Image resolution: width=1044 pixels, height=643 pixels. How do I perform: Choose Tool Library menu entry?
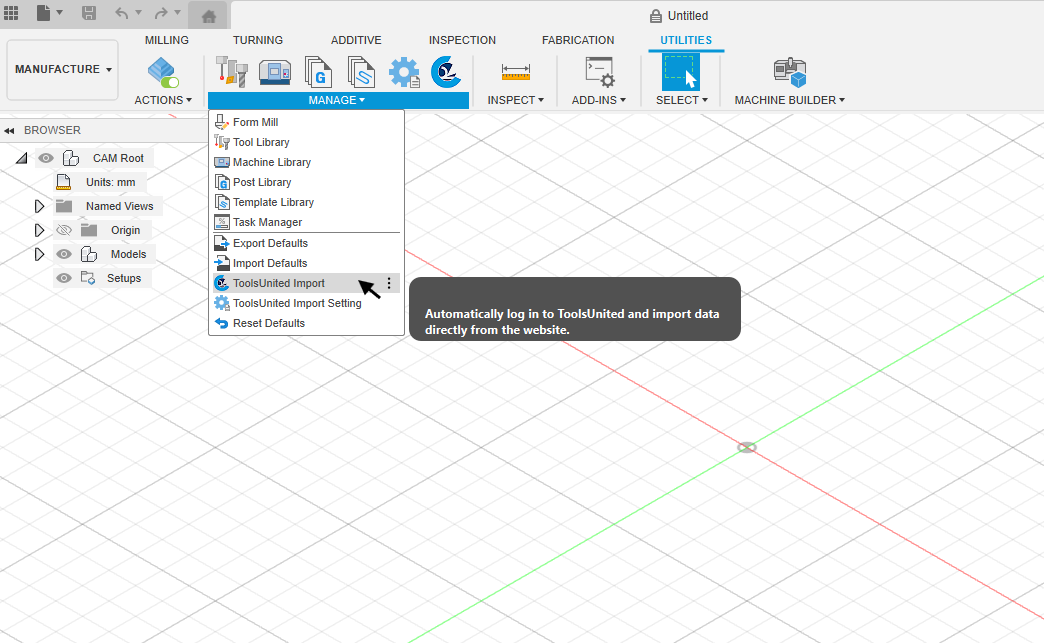coord(306,142)
